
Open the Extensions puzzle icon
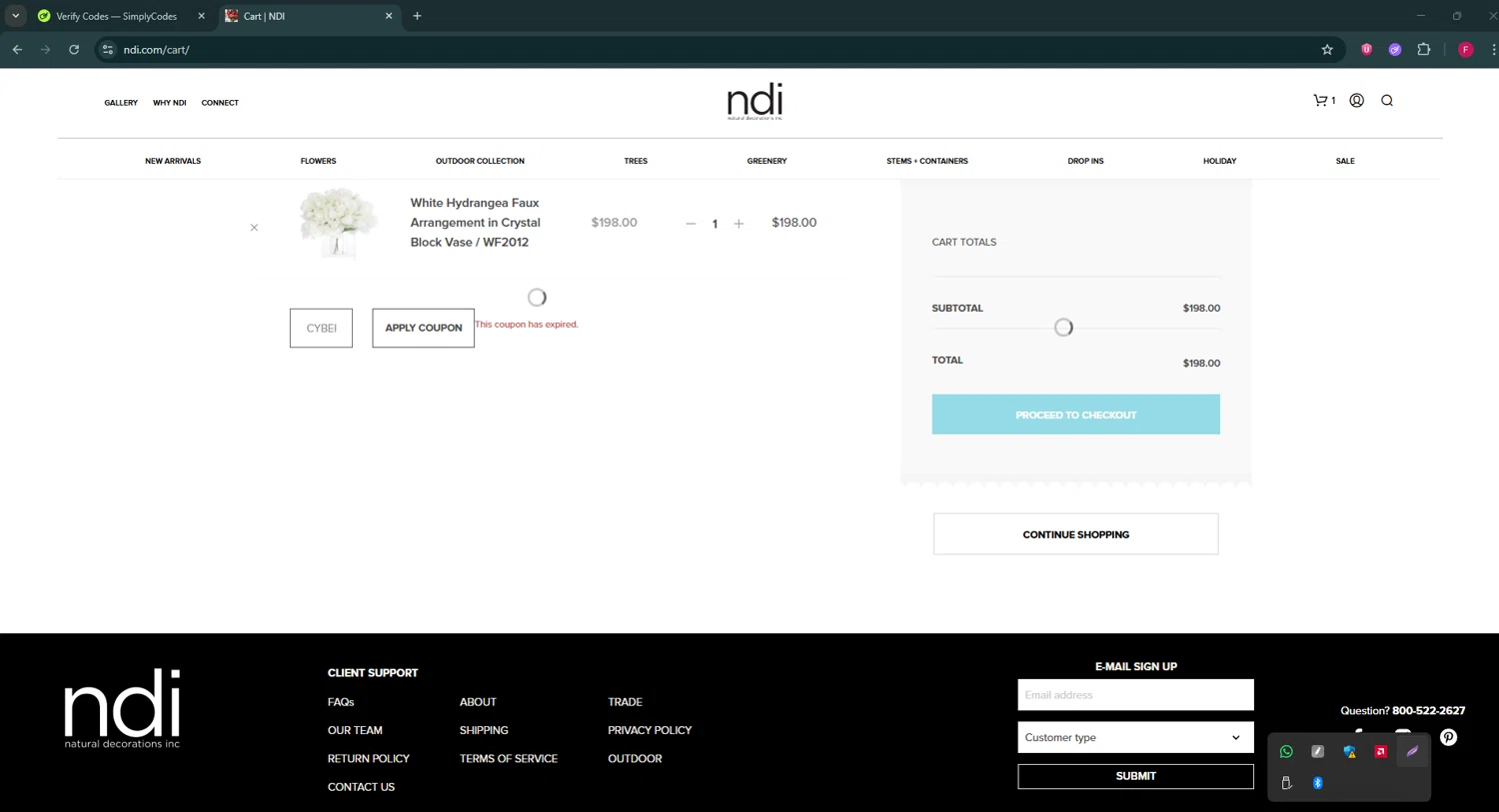[1424, 49]
